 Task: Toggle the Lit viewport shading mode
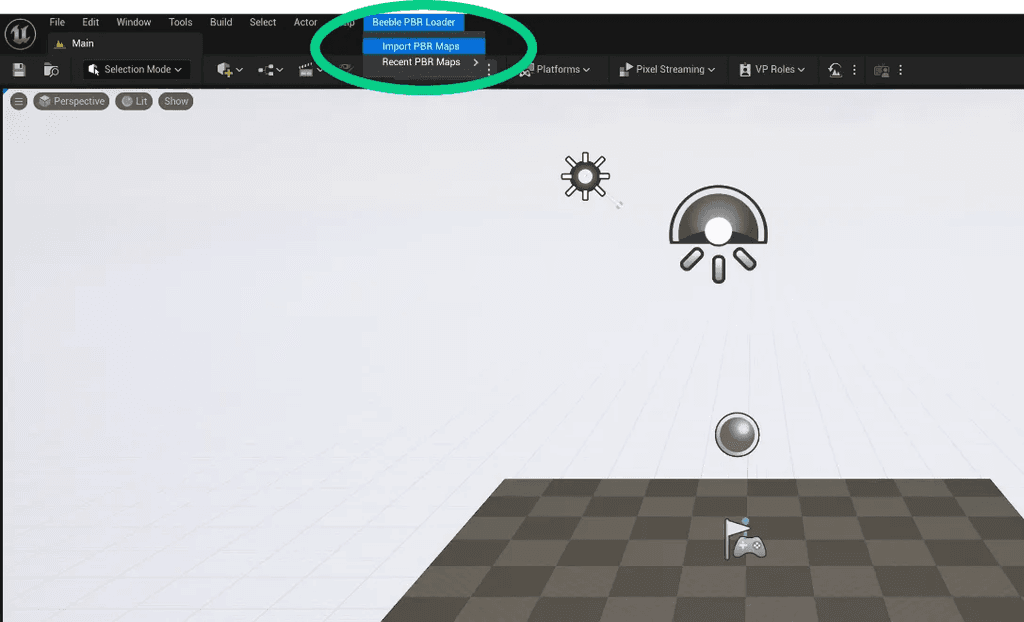pos(133,100)
